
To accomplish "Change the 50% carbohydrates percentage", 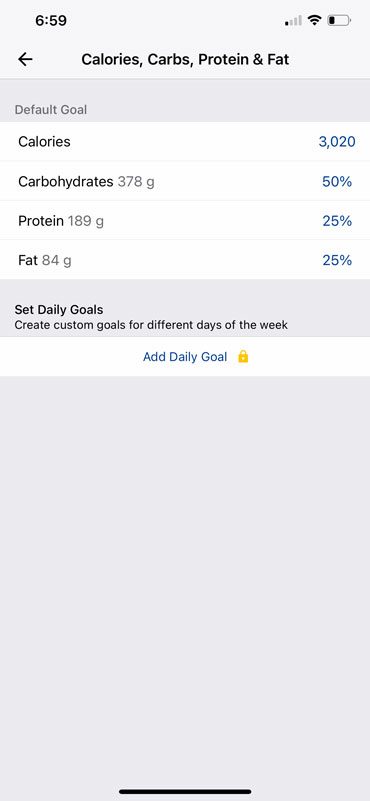I will (337, 181).
